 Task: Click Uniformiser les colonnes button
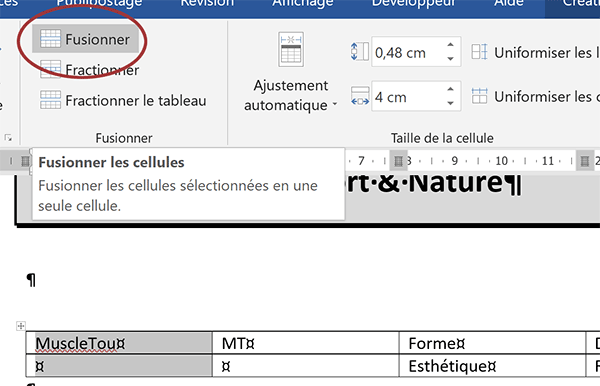tap(535, 96)
